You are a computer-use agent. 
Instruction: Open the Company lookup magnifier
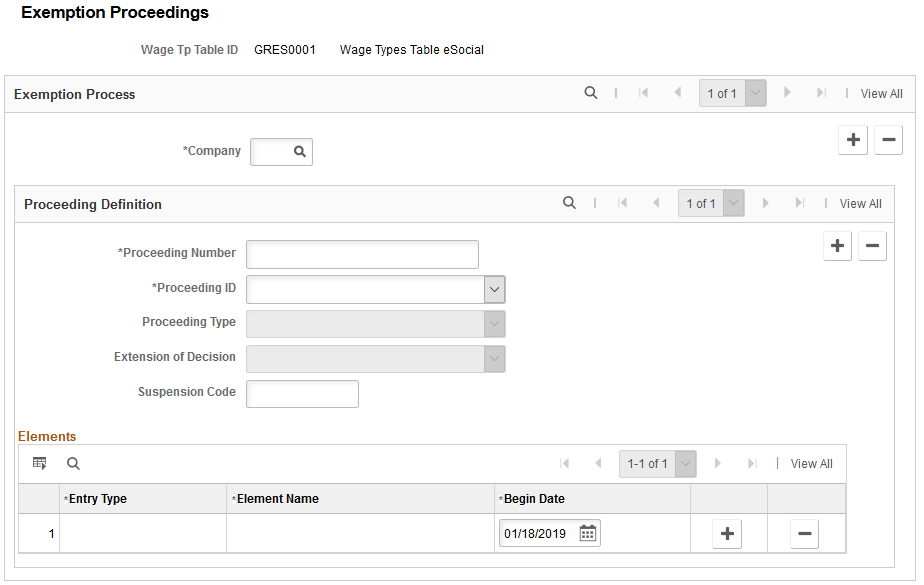[x=300, y=152]
